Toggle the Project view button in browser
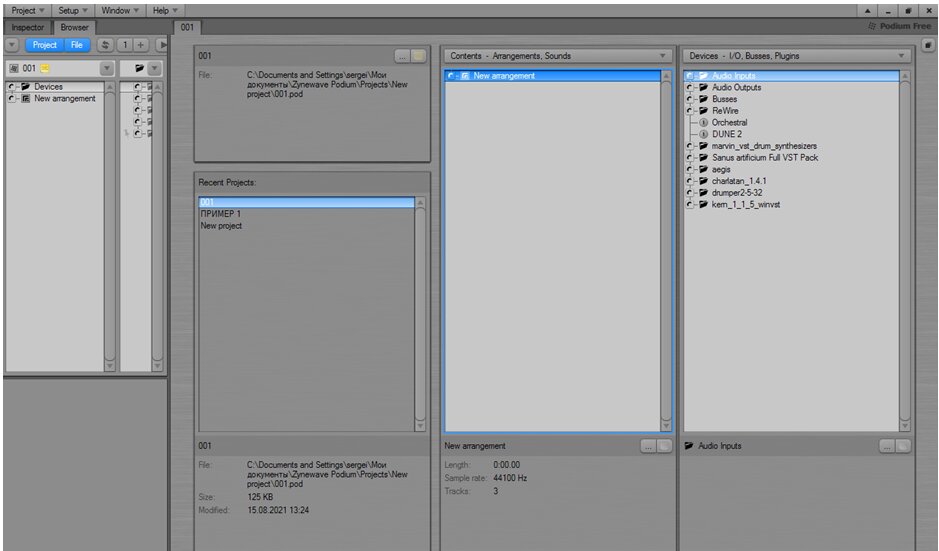The width and height of the screenshot is (939, 551). point(45,45)
